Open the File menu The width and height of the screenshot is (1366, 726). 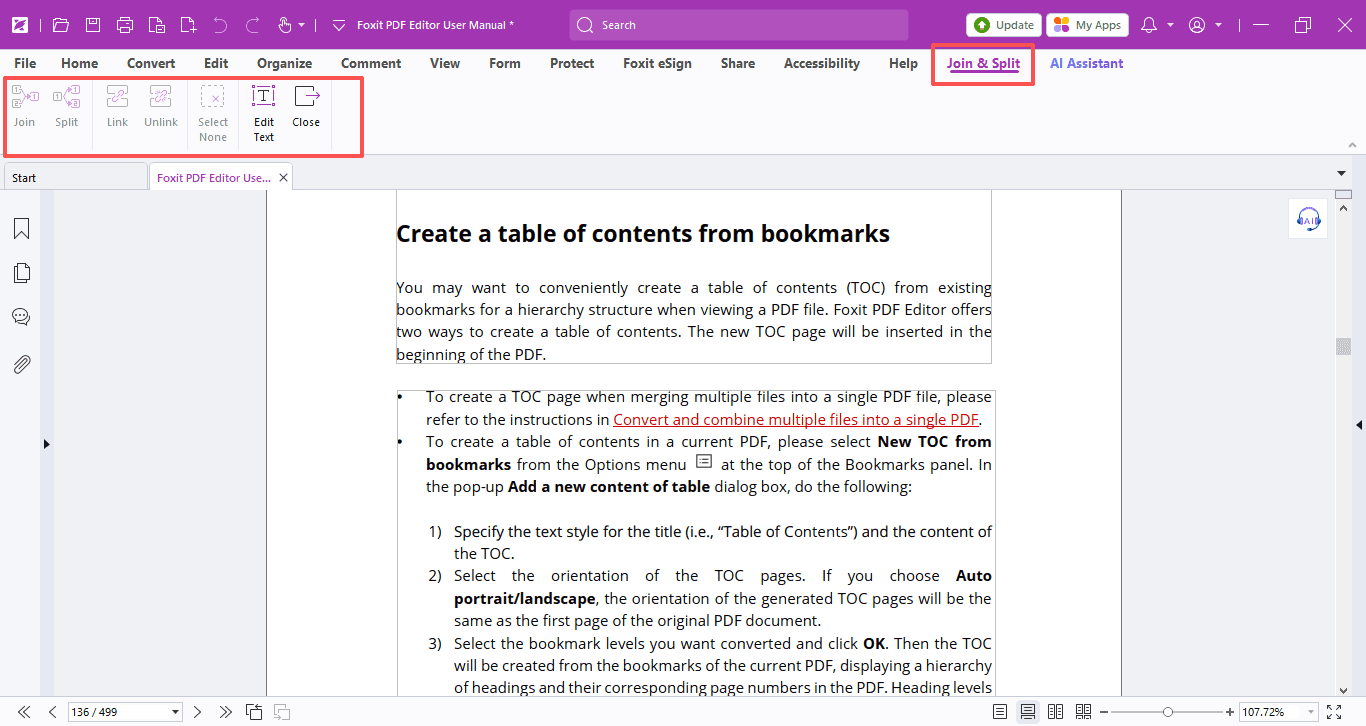[25, 63]
